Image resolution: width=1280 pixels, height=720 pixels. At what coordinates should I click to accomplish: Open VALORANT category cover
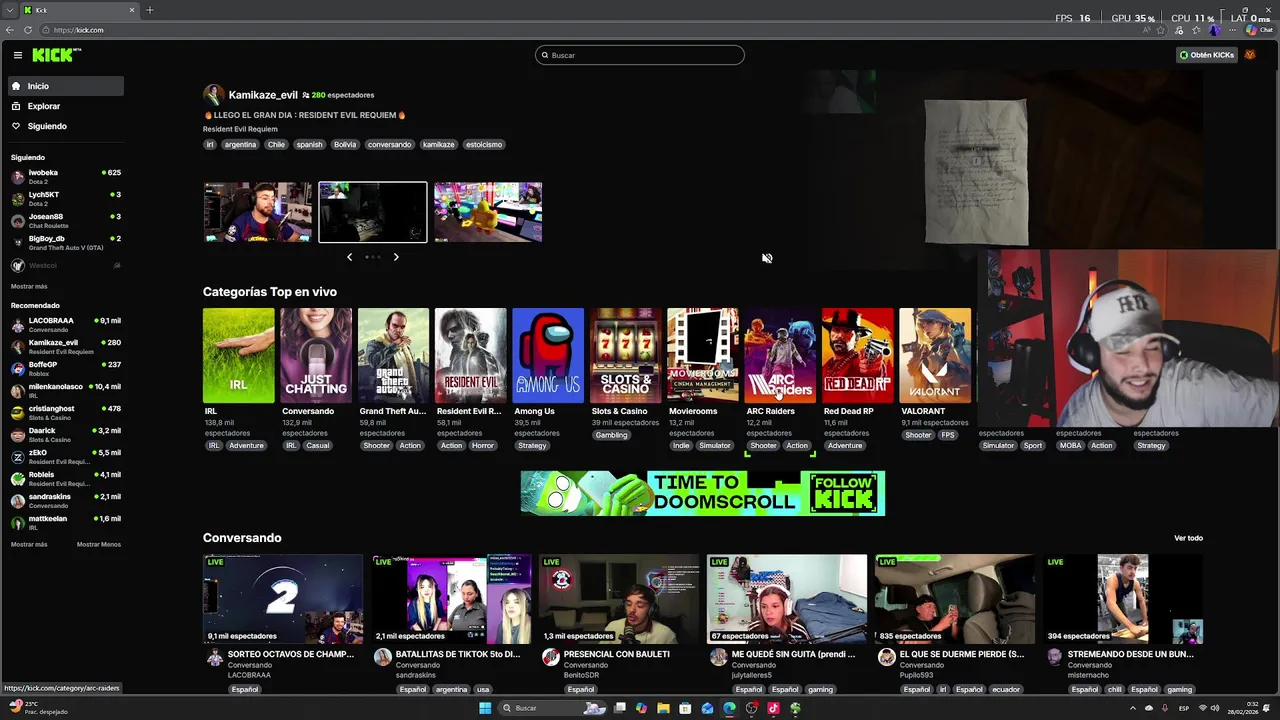point(935,355)
